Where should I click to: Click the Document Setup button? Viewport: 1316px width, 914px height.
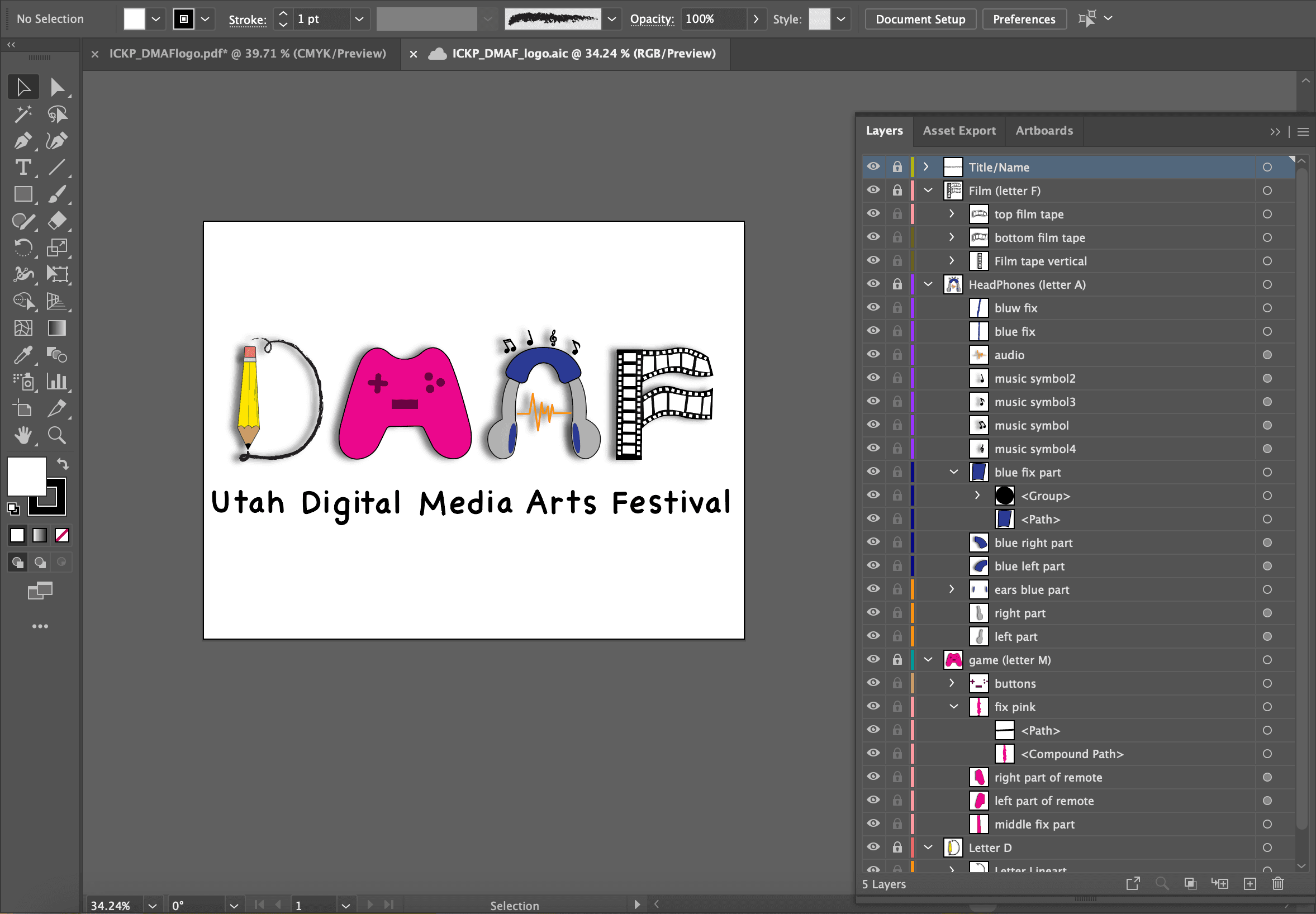[x=920, y=19]
